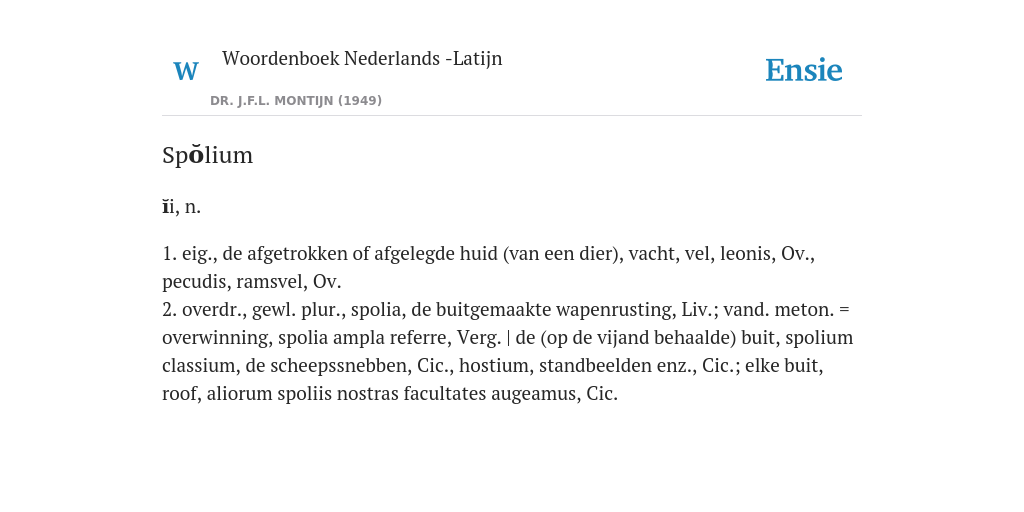The width and height of the screenshot is (1024, 512).
Task: Open the Woordenboek Nederlands -Latijn title
Action: point(362,58)
